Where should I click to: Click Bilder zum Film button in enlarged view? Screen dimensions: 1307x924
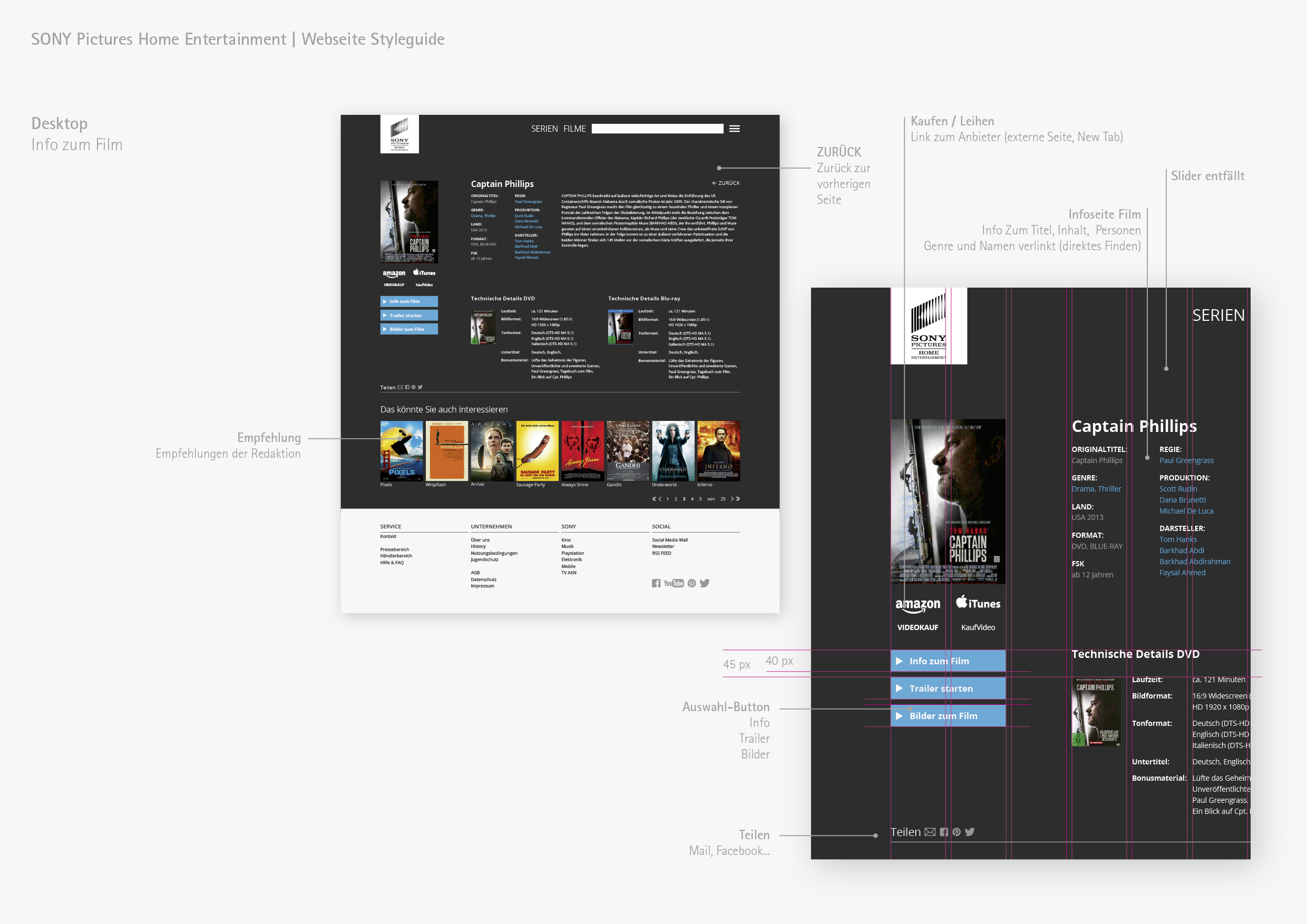tap(948, 716)
